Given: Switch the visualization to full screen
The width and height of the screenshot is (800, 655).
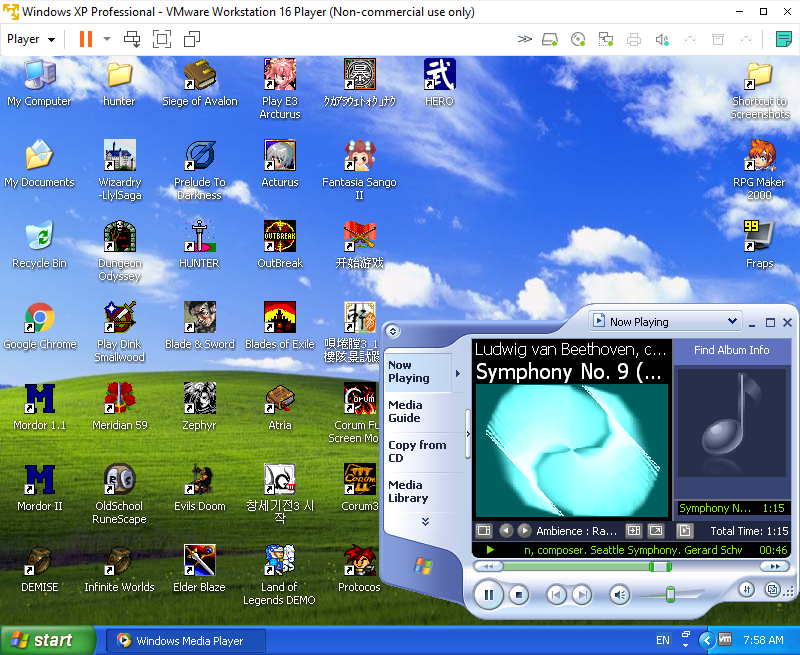Looking at the screenshot, I should (655, 528).
